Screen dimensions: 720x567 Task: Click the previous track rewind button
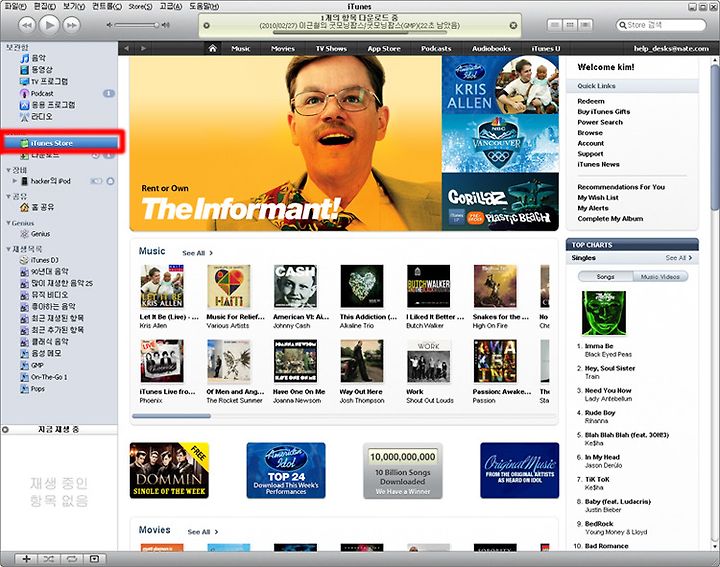click(x=27, y=25)
